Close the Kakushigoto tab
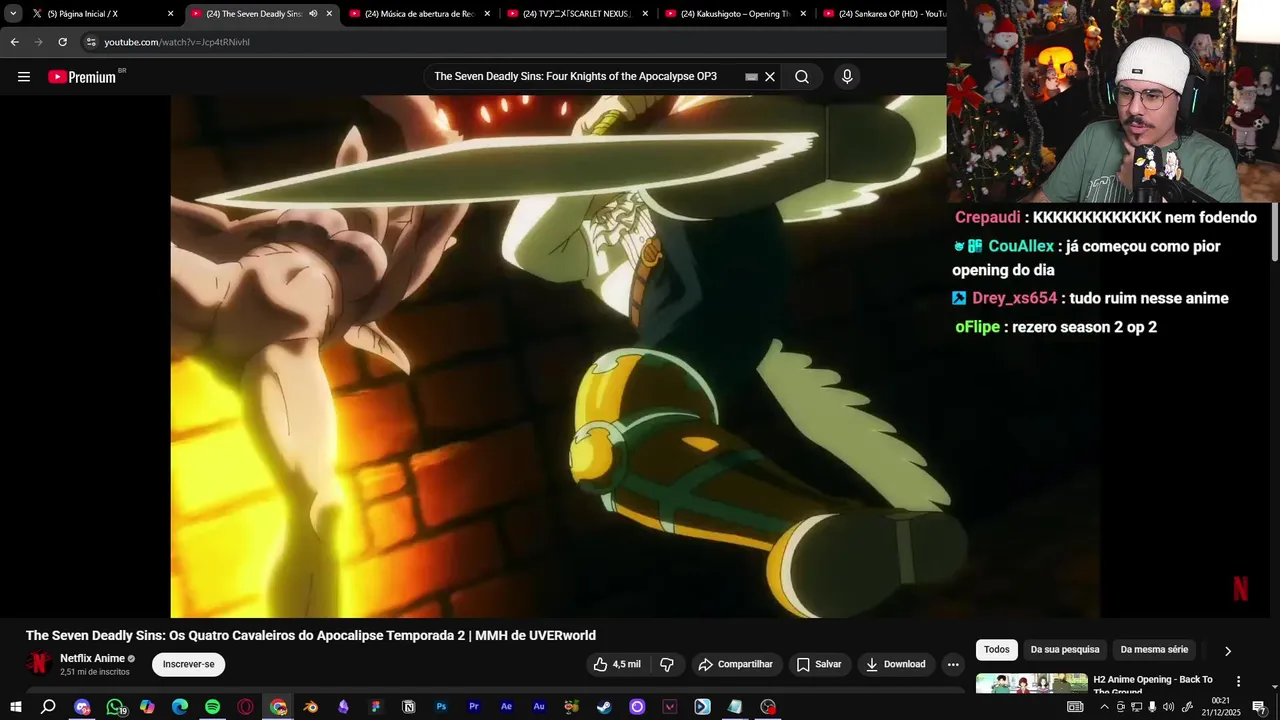Screen dimensions: 1280x720 tap(803, 14)
